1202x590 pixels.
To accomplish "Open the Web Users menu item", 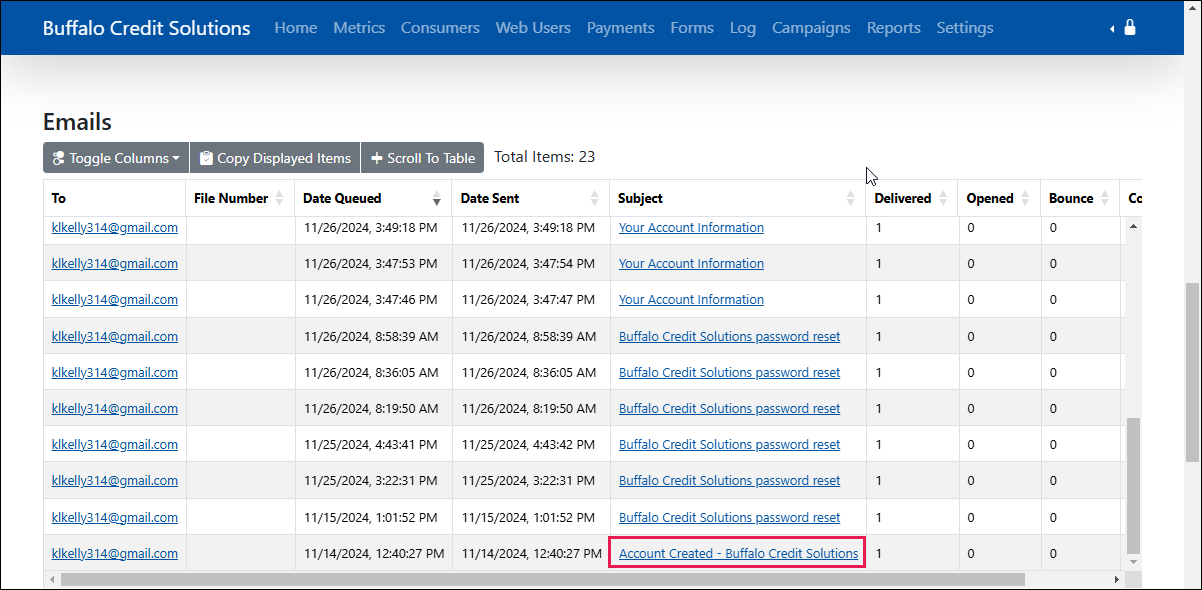I will 533,28.
